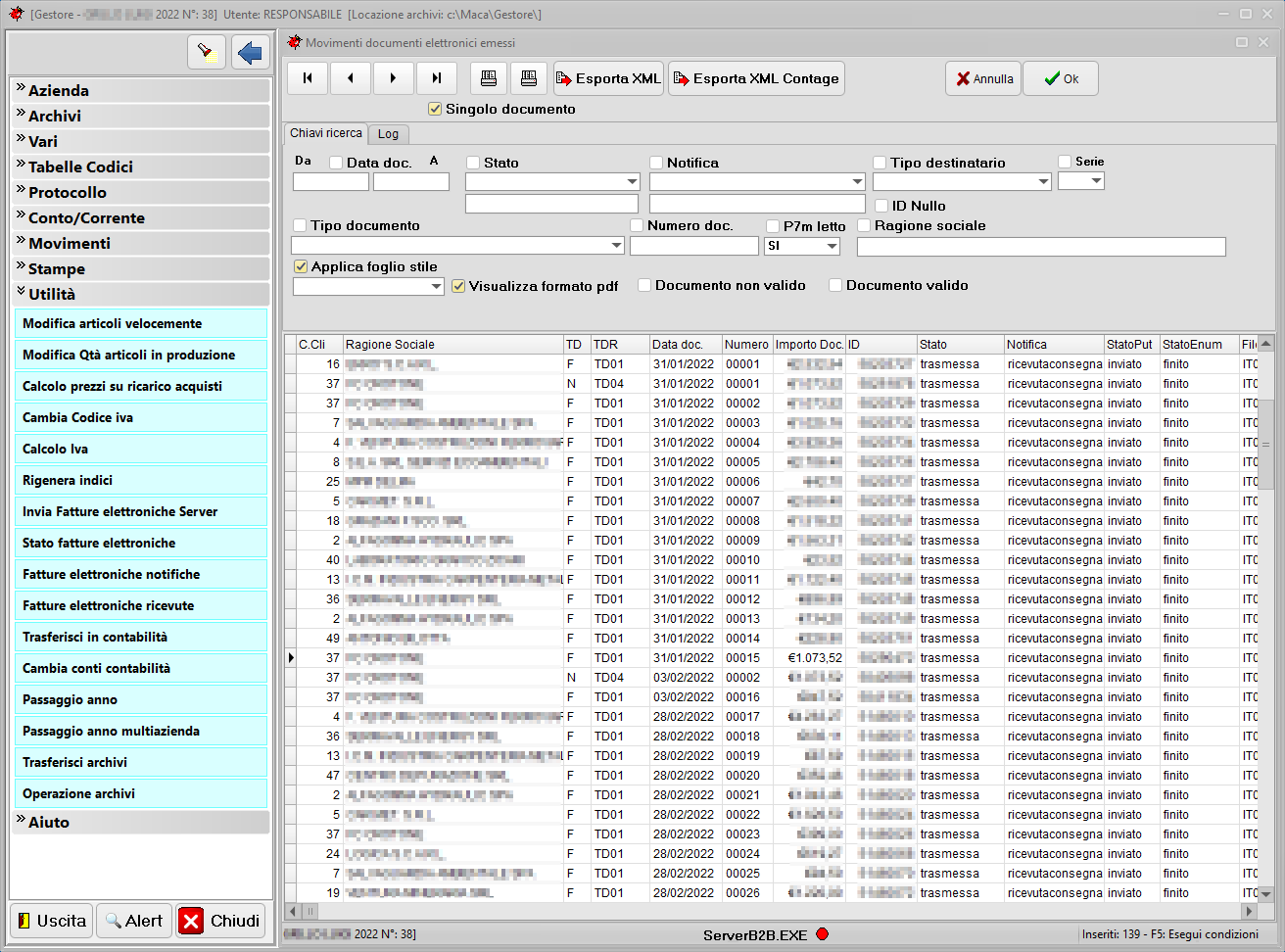Image resolution: width=1285 pixels, height=952 pixels.
Task: Click the blue back arrow icon
Action: pyautogui.click(x=251, y=52)
